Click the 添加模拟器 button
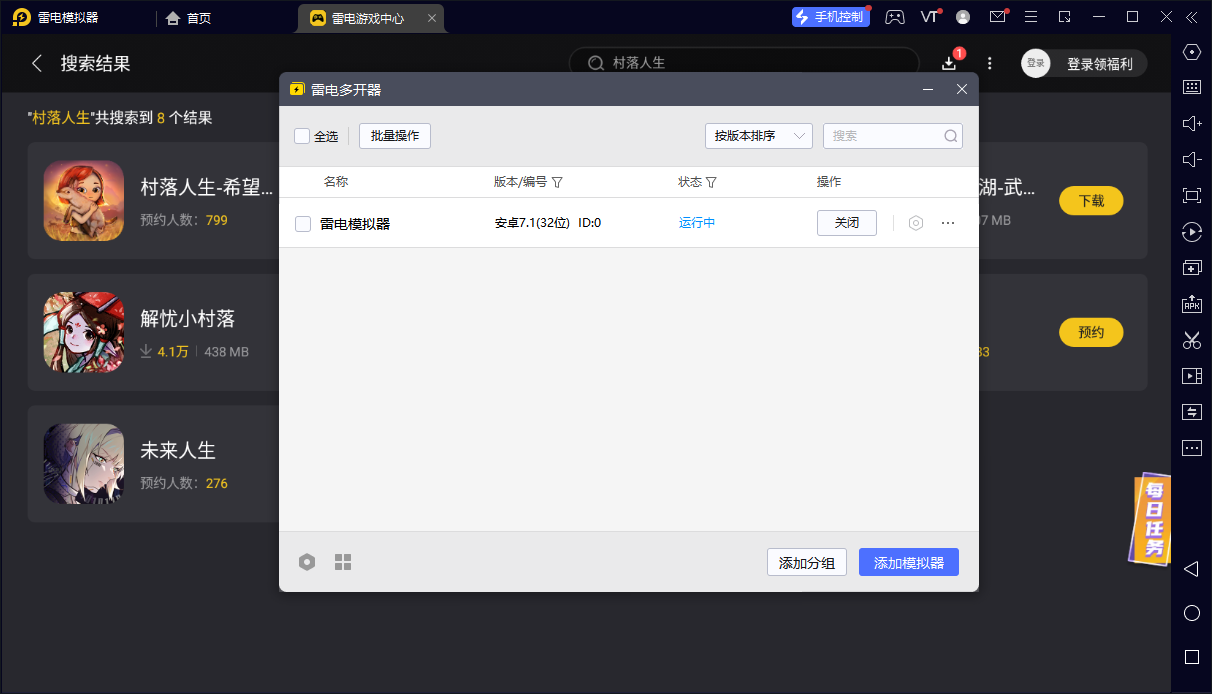The width and height of the screenshot is (1212, 694). pyautogui.click(x=909, y=562)
